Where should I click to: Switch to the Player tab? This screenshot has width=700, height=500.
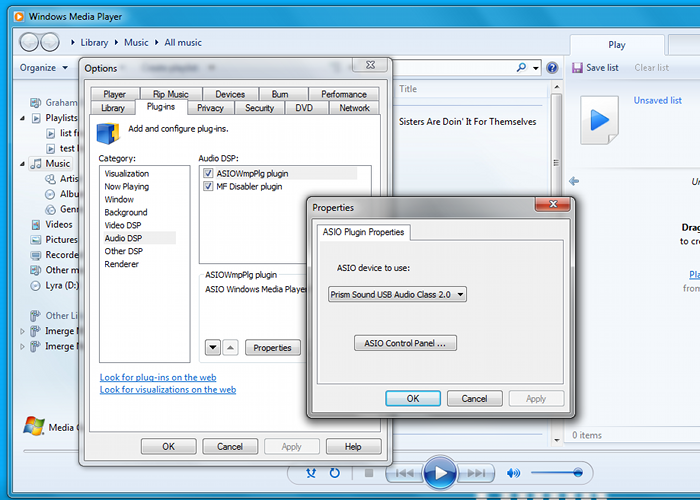(x=114, y=94)
